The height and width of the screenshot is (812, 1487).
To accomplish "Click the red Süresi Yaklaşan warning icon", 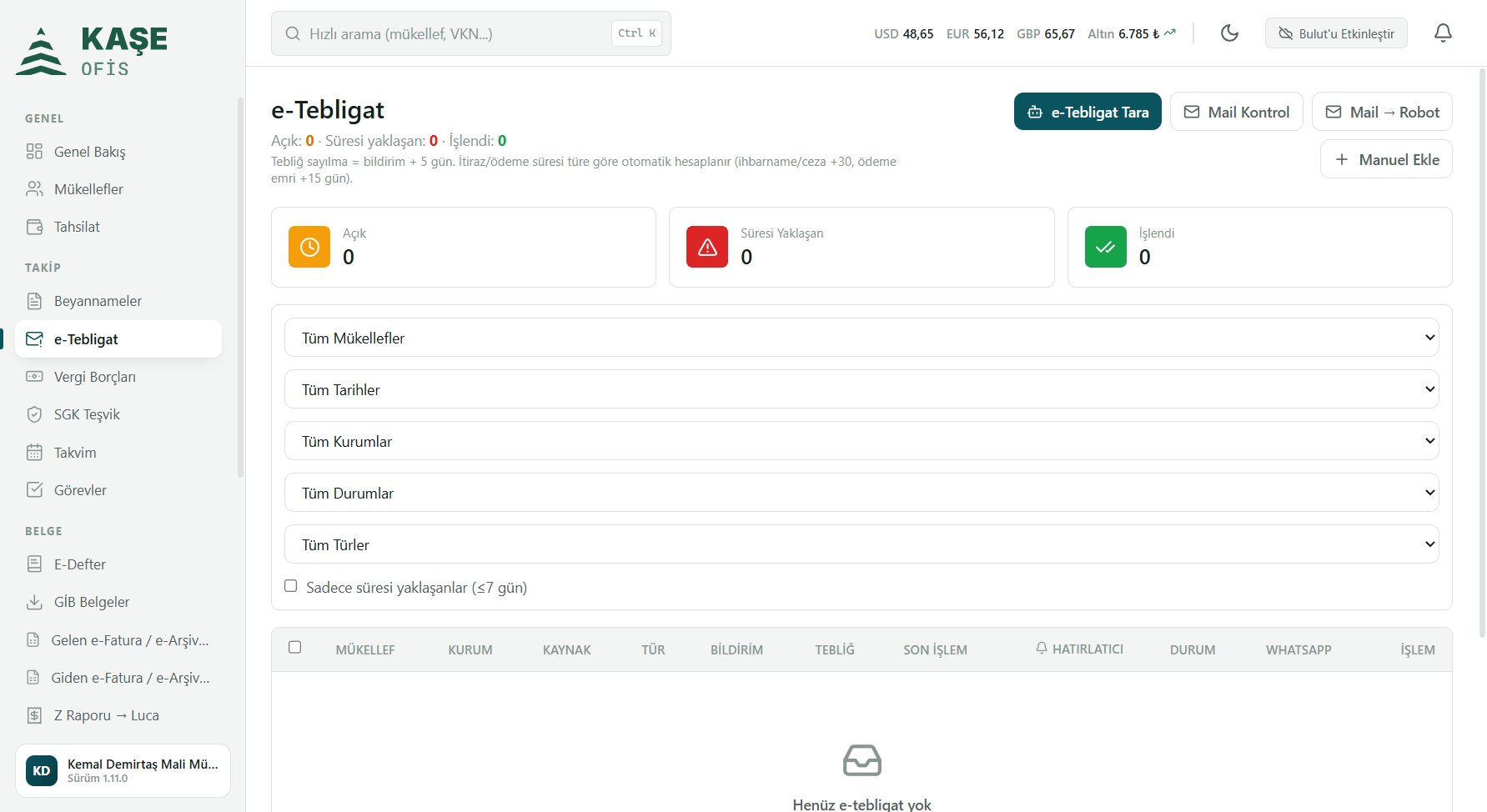I will tap(707, 247).
